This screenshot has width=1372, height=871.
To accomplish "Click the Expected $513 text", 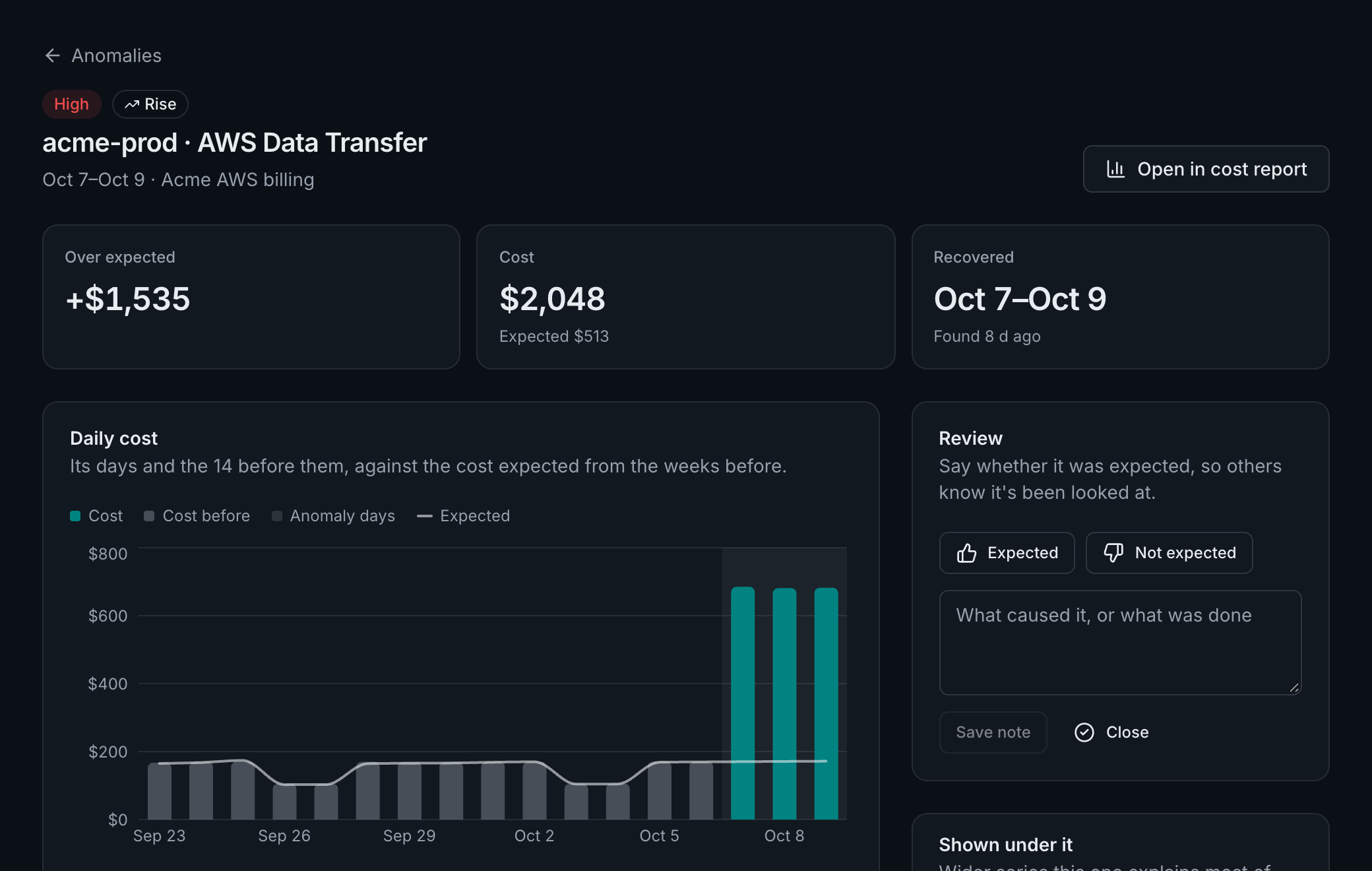I will [x=554, y=337].
